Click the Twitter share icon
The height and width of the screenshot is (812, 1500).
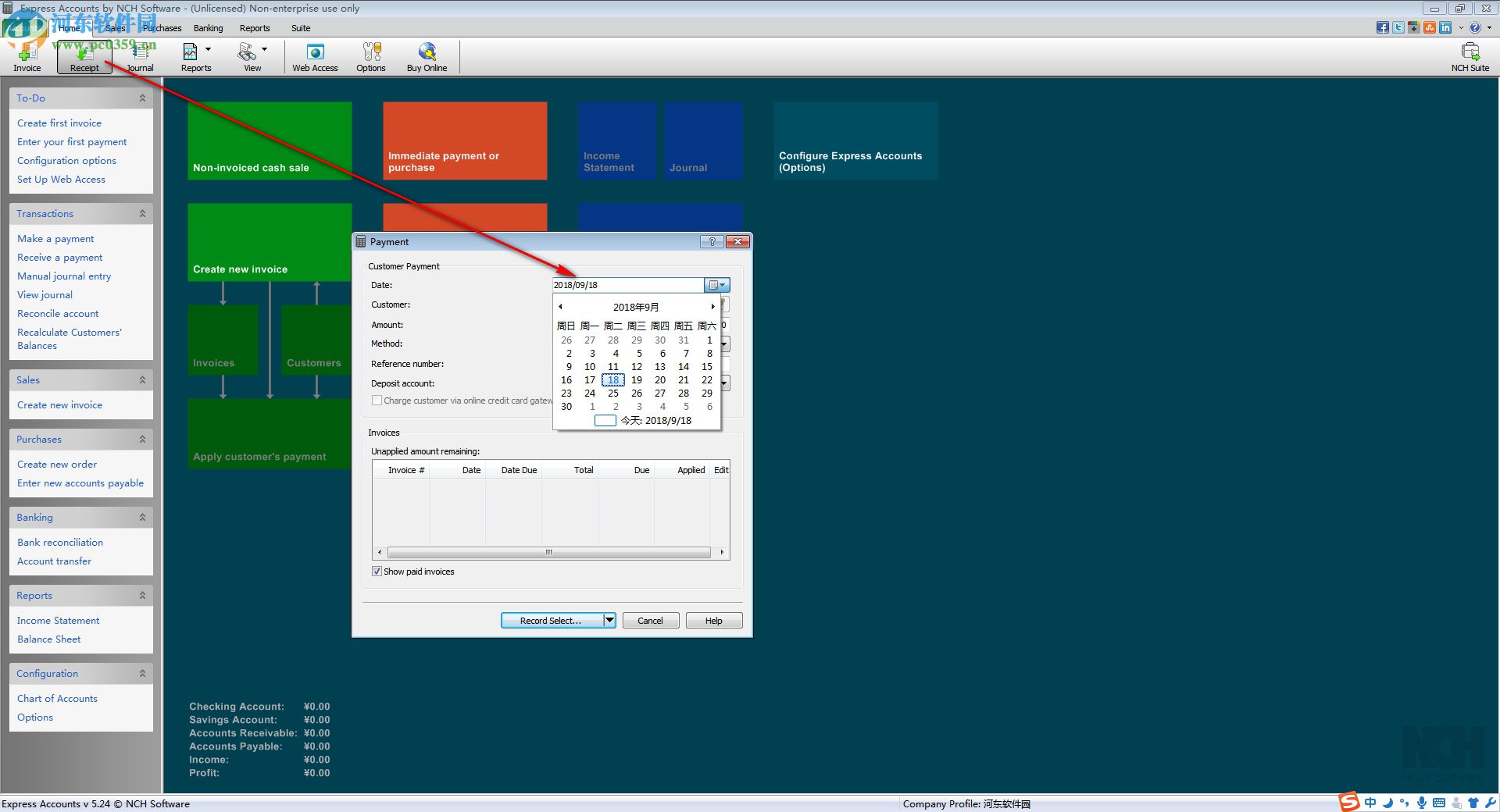pyautogui.click(x=1398, y=27)
